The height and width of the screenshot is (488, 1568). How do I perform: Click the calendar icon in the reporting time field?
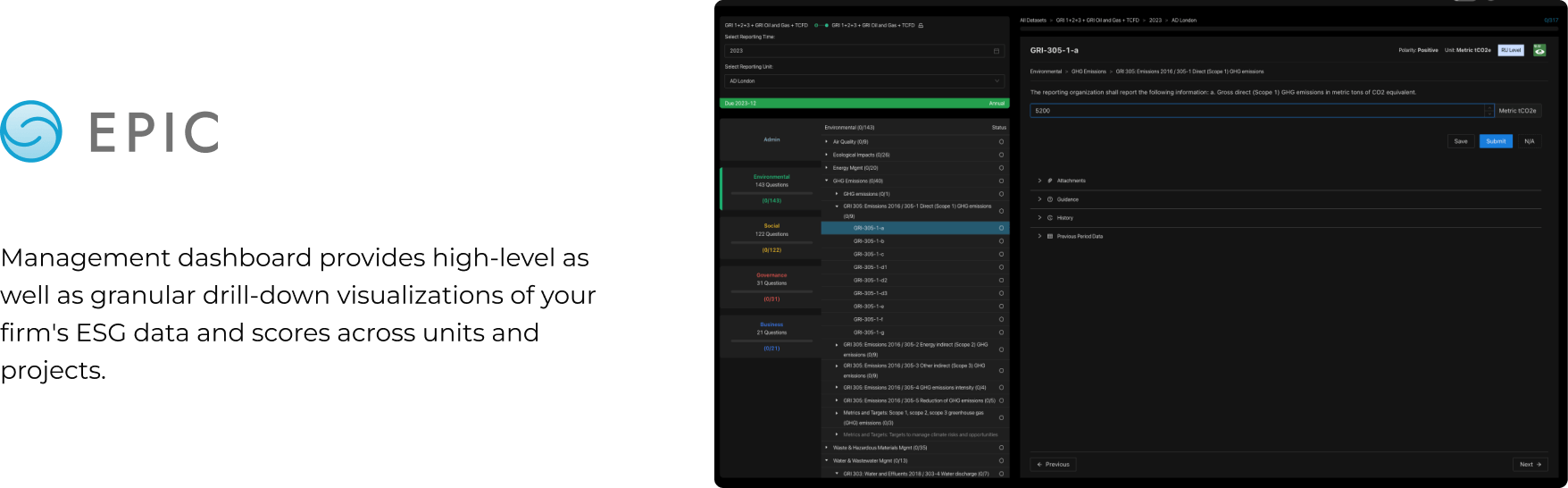pos(997,51)
